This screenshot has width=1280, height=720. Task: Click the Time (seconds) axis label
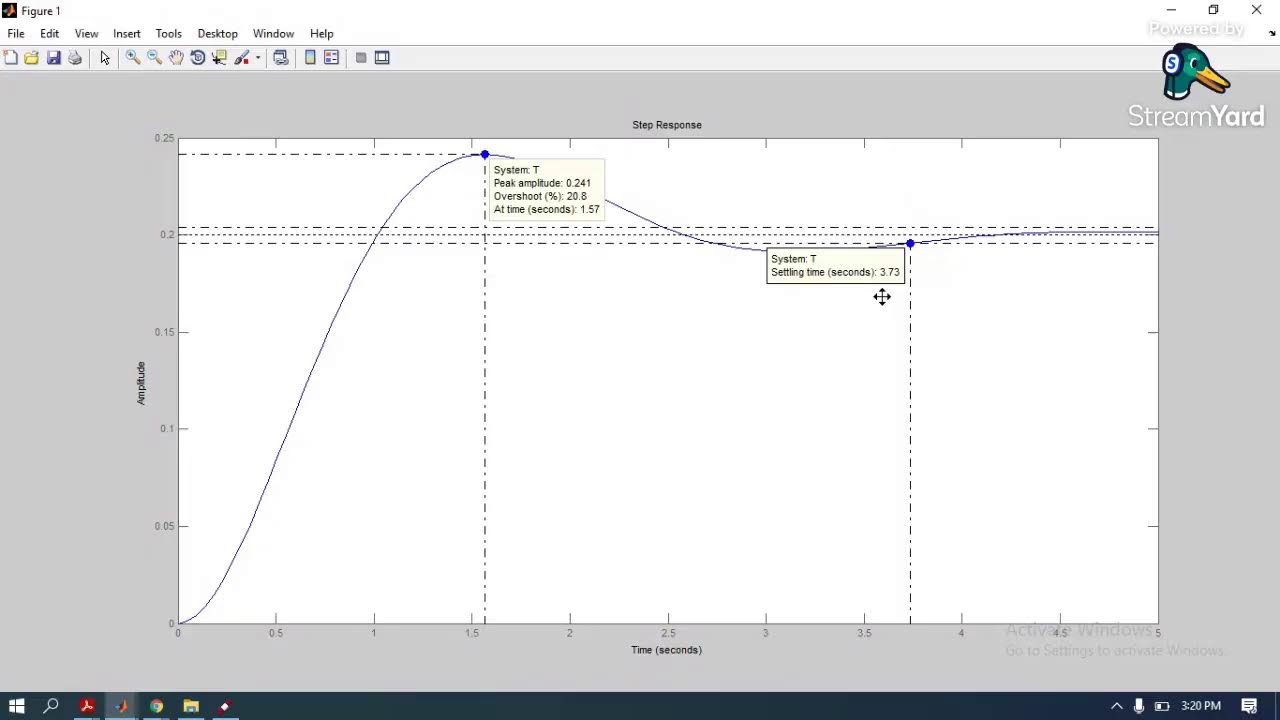[666, 650]
